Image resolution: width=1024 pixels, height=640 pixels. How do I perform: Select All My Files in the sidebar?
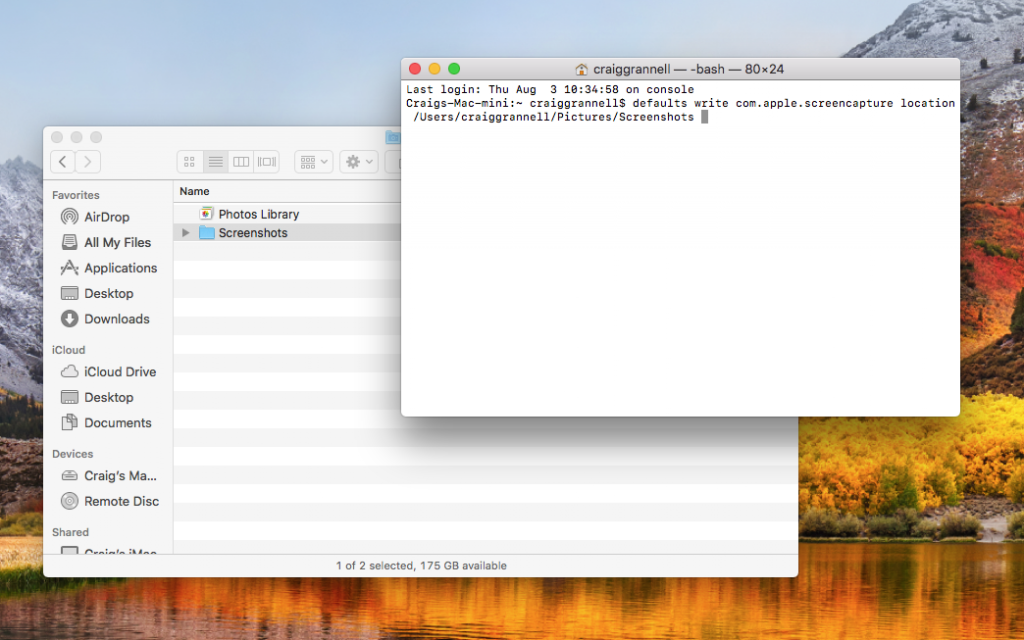pyautogui.click(x=106, y=242)
